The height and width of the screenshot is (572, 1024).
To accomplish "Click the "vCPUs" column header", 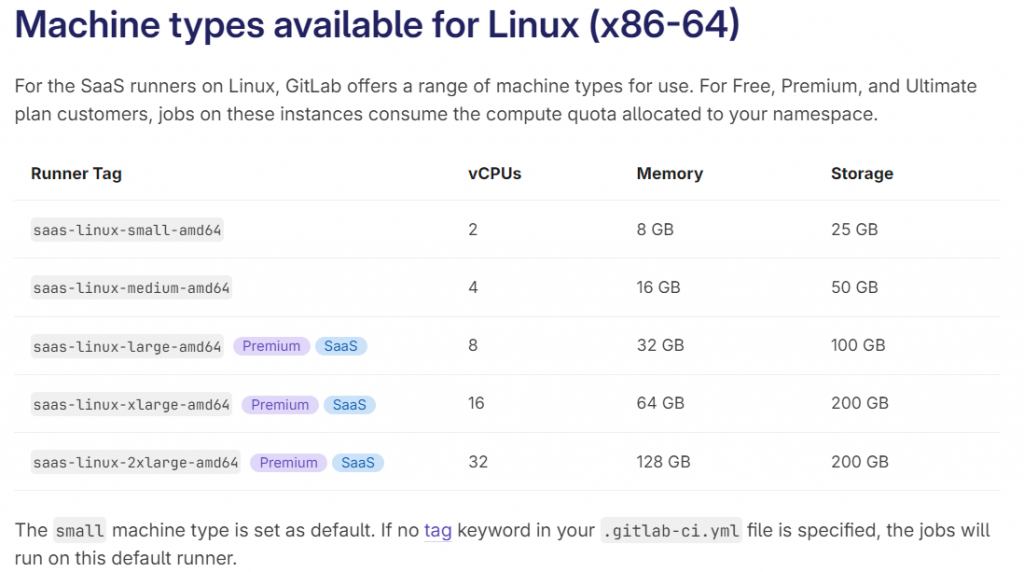I will click(x=494, y=173).
